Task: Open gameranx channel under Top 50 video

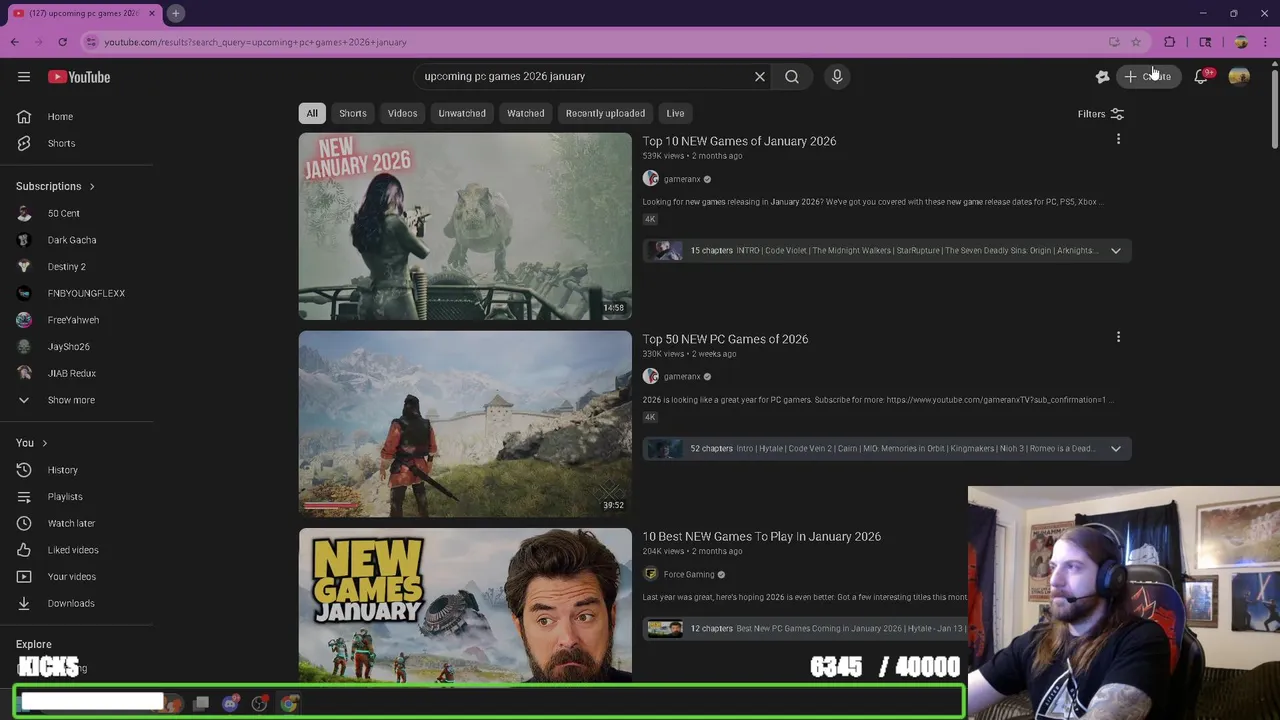Action: click(x=681, y=377)
